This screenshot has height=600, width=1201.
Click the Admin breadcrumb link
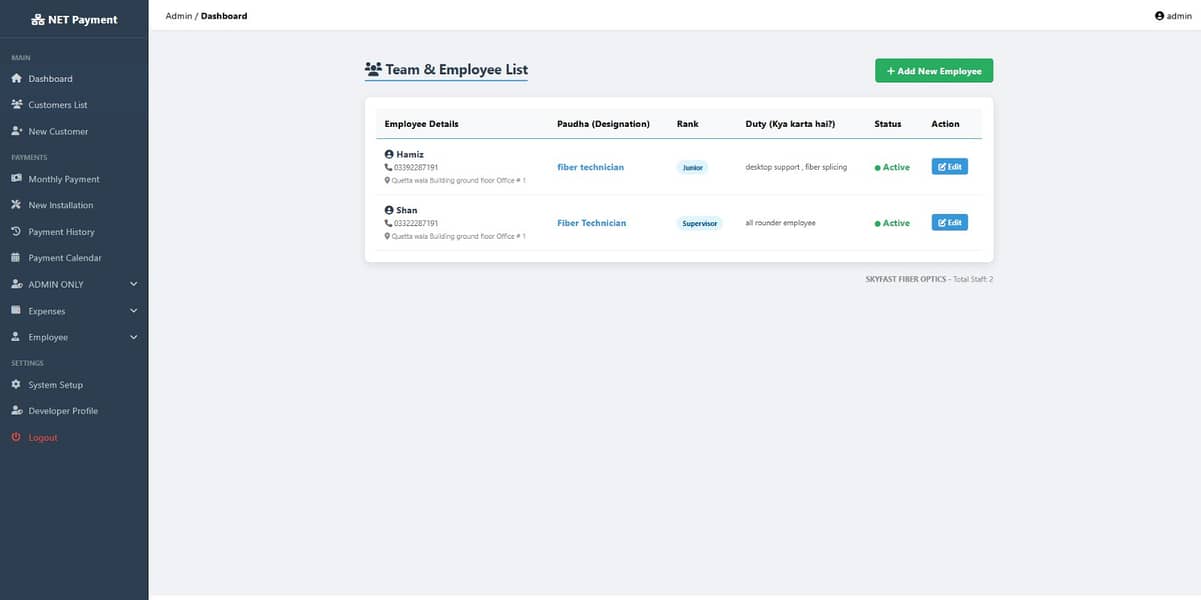coord(178,16)
